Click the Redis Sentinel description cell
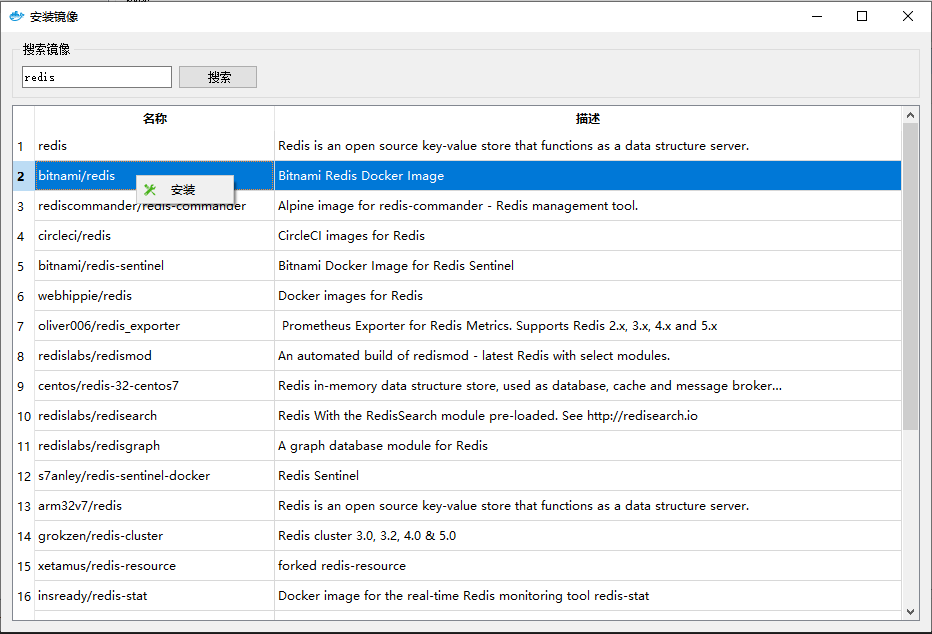This screenshot has height=634, width=932. click(x=588, y=476)
